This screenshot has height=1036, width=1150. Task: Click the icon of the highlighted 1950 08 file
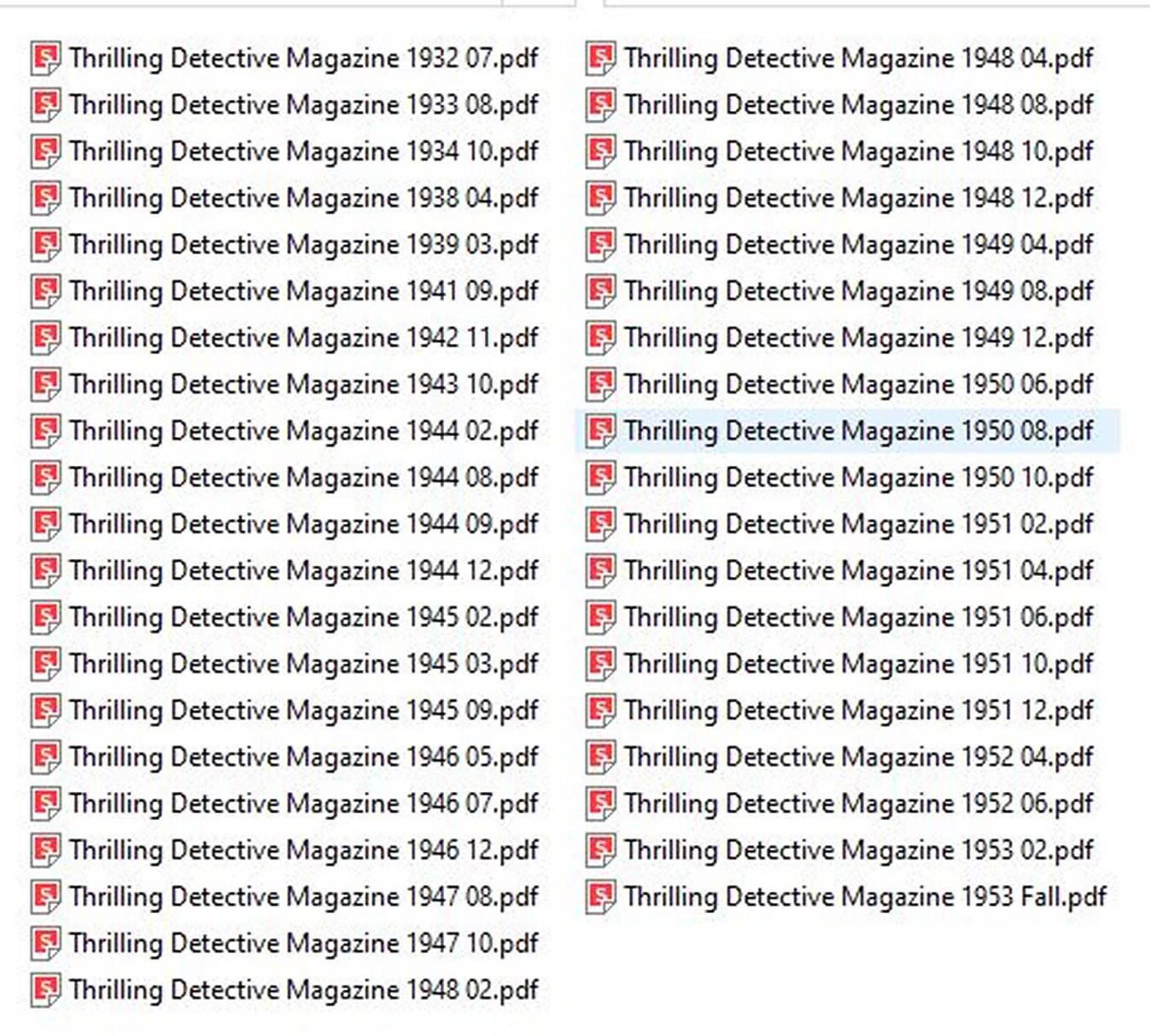click(x=600, y=432)
